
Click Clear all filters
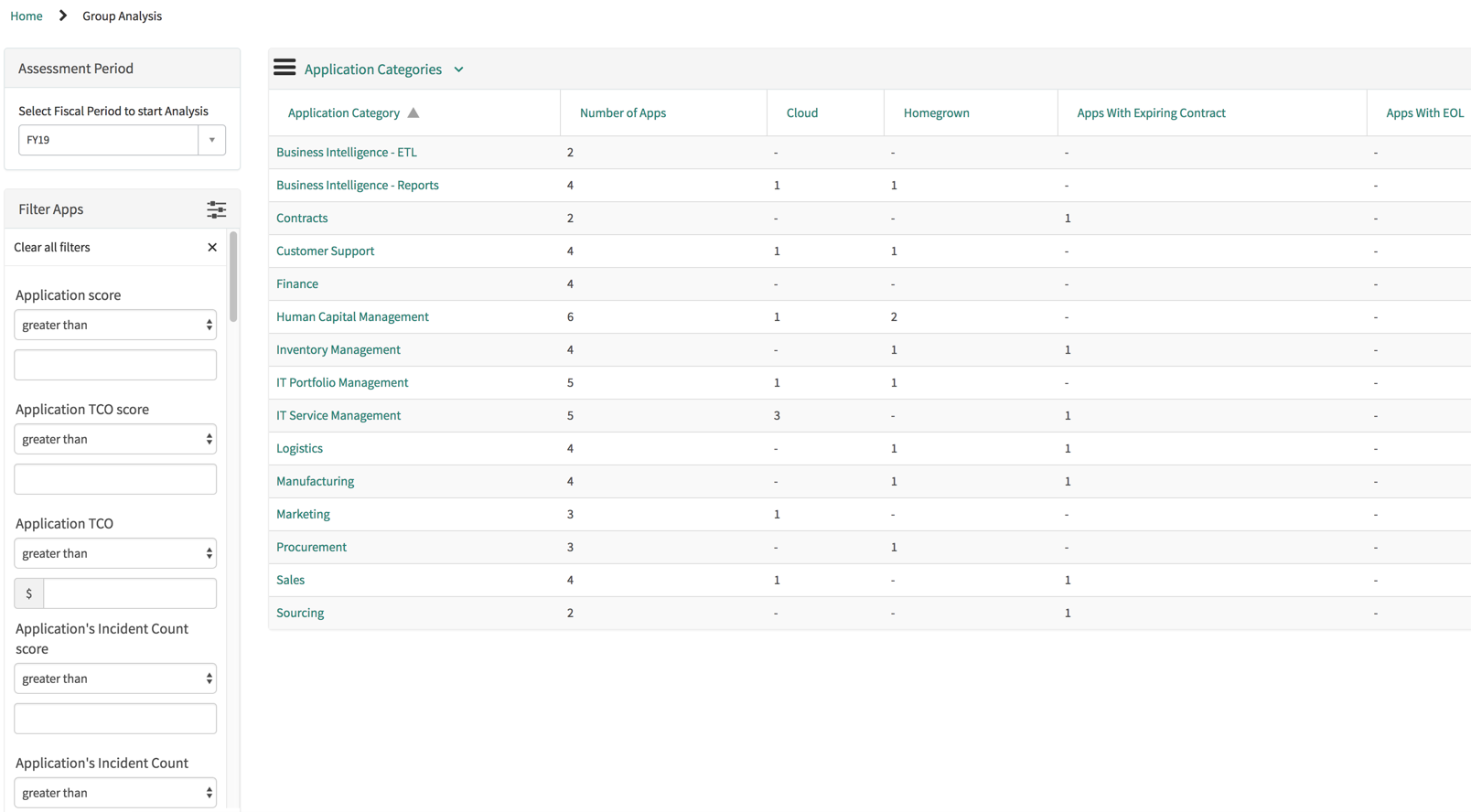tap(52, 248)
